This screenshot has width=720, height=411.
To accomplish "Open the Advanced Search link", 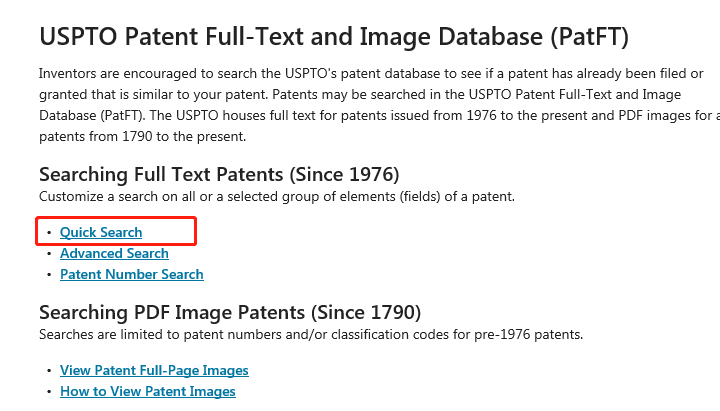I will (x=114, y=253).
